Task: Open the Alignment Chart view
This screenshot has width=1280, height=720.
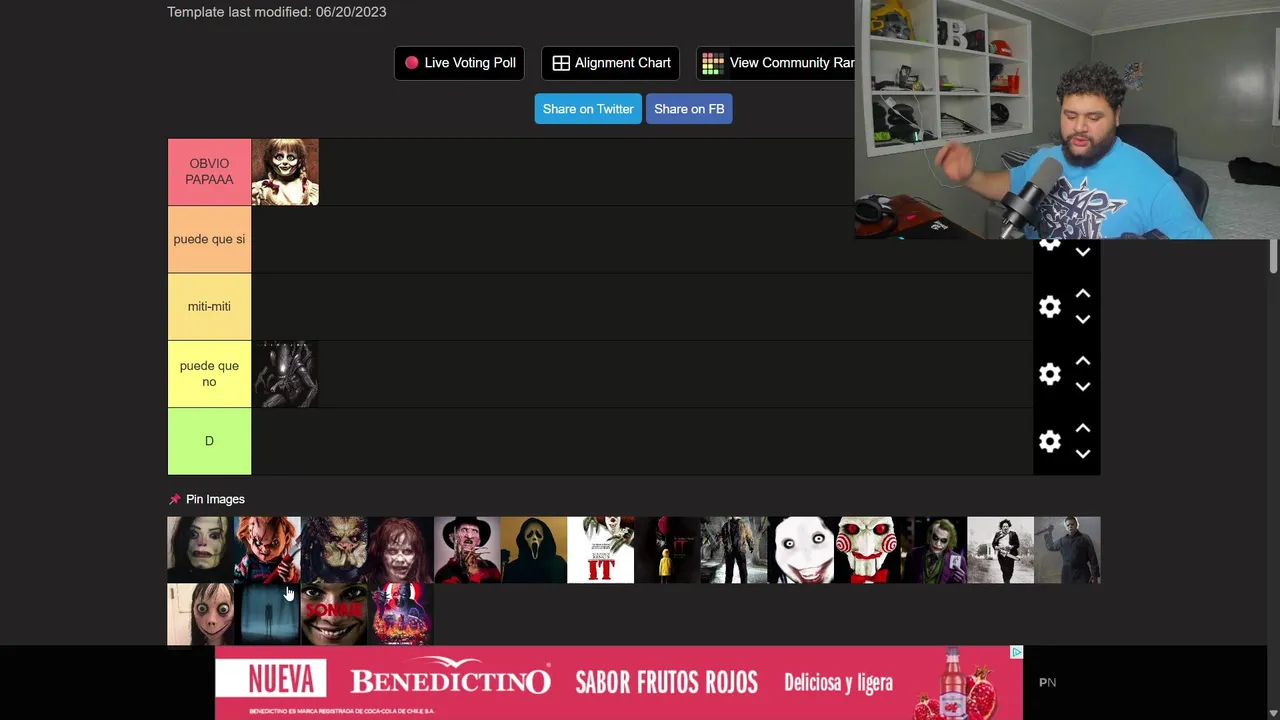Action: (611, 63)
